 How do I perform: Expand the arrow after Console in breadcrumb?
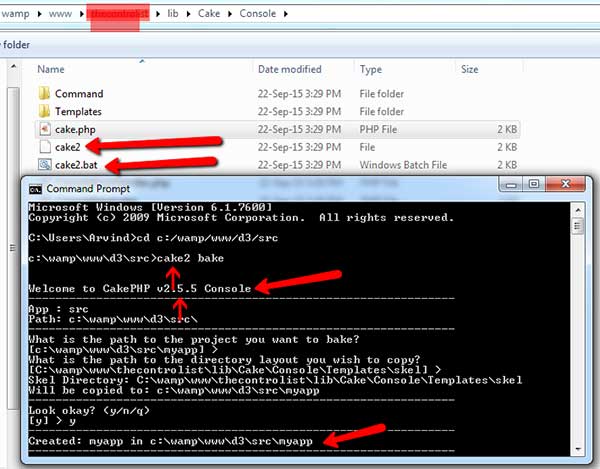(285, 14)
